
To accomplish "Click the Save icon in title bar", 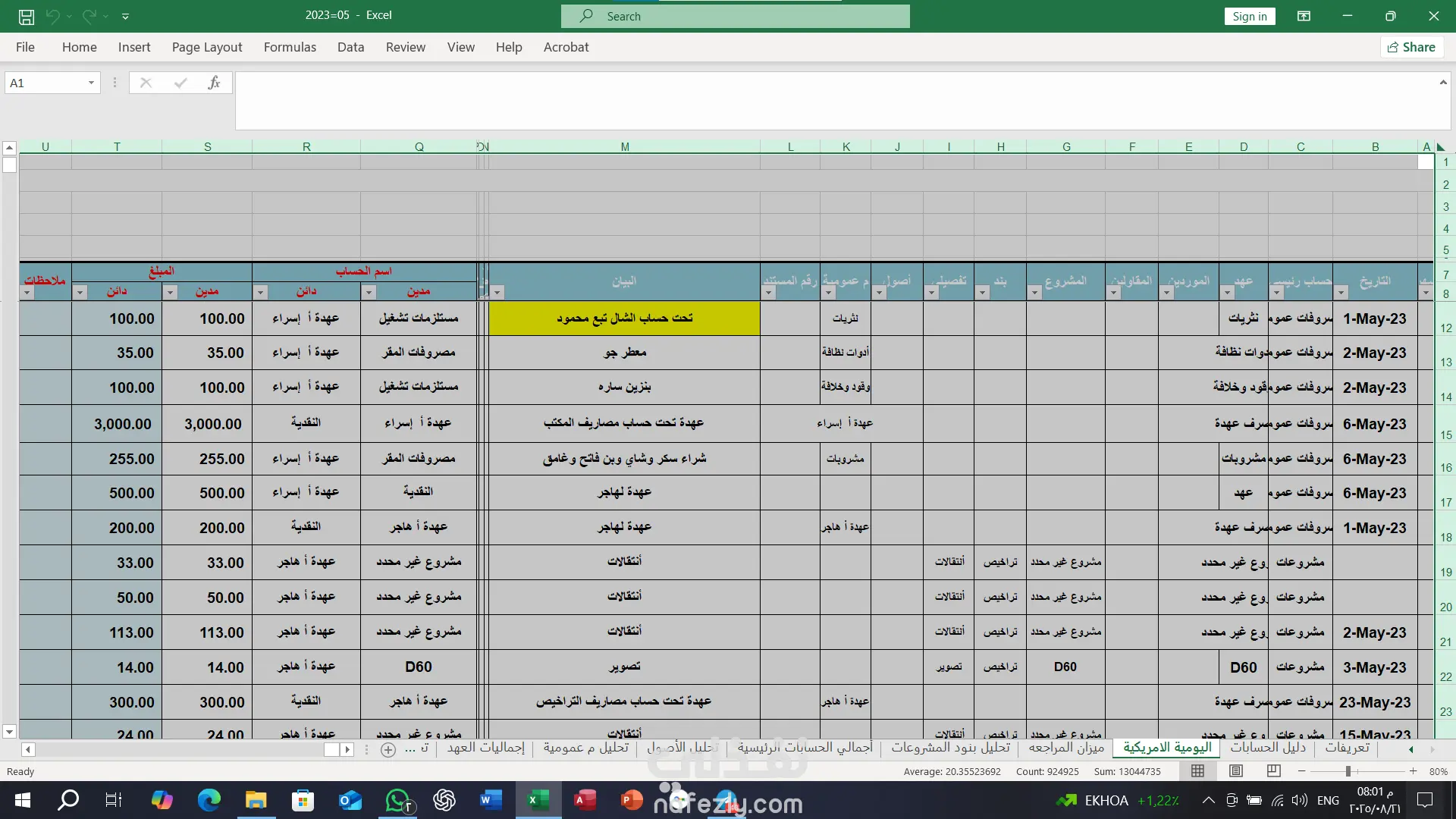I will 27,16.
